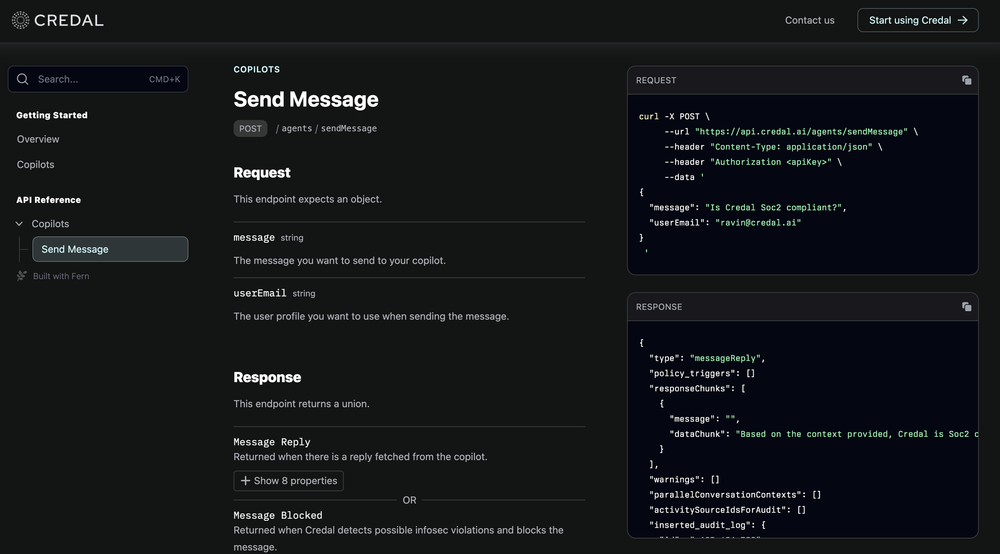Open Copilots under API Reference
This screenshot has height=554, width=1000.
[50, 224]
